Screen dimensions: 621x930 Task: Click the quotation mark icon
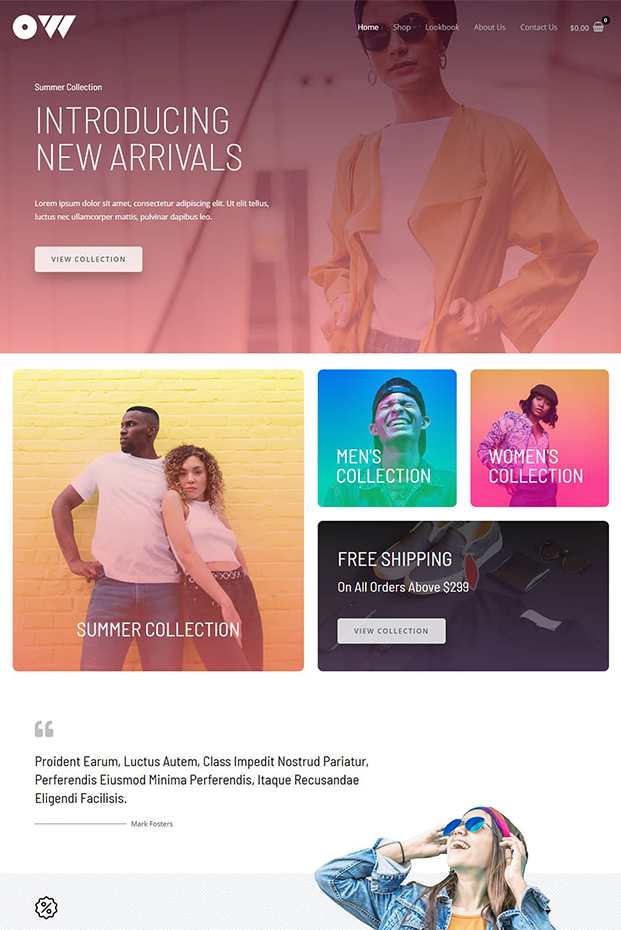pos(44,728)
